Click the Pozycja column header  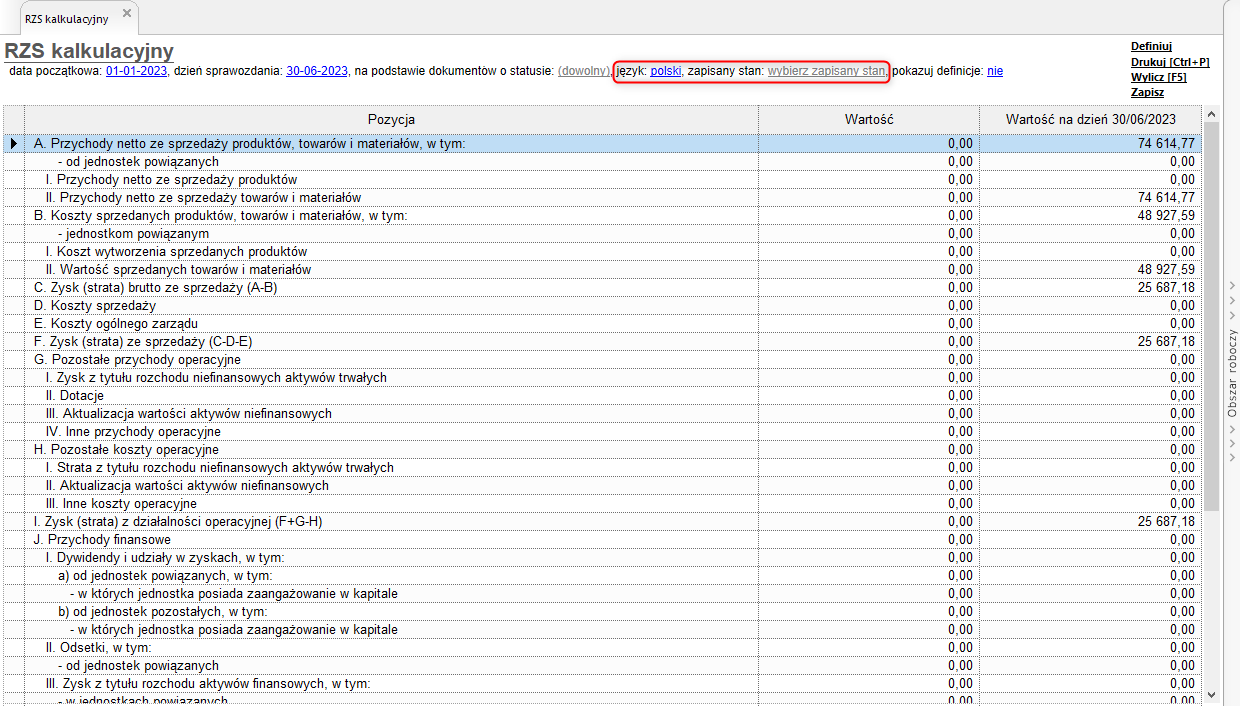coord(390,119)
